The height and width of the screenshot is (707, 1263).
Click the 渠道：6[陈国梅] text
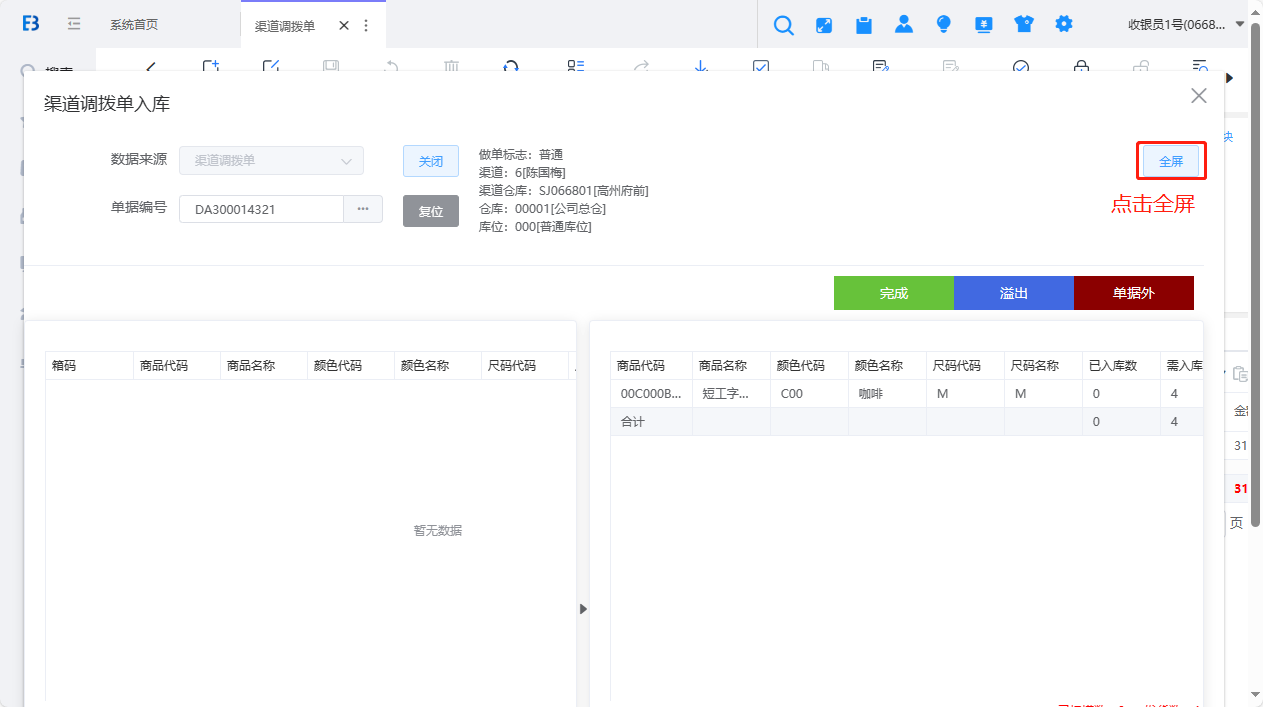[522, 173]
